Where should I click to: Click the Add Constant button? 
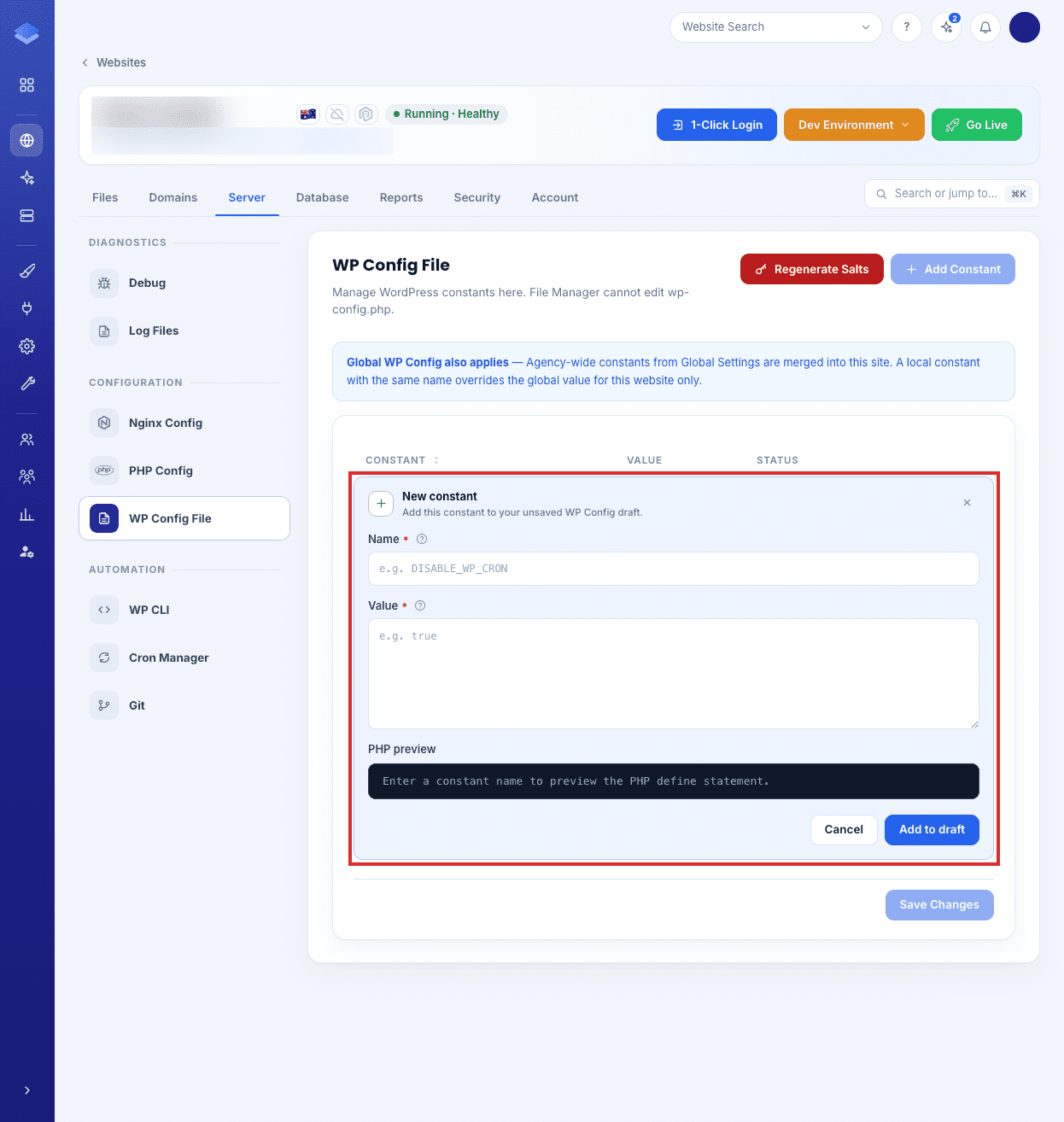pyautogui.click(x=953, y=269)
